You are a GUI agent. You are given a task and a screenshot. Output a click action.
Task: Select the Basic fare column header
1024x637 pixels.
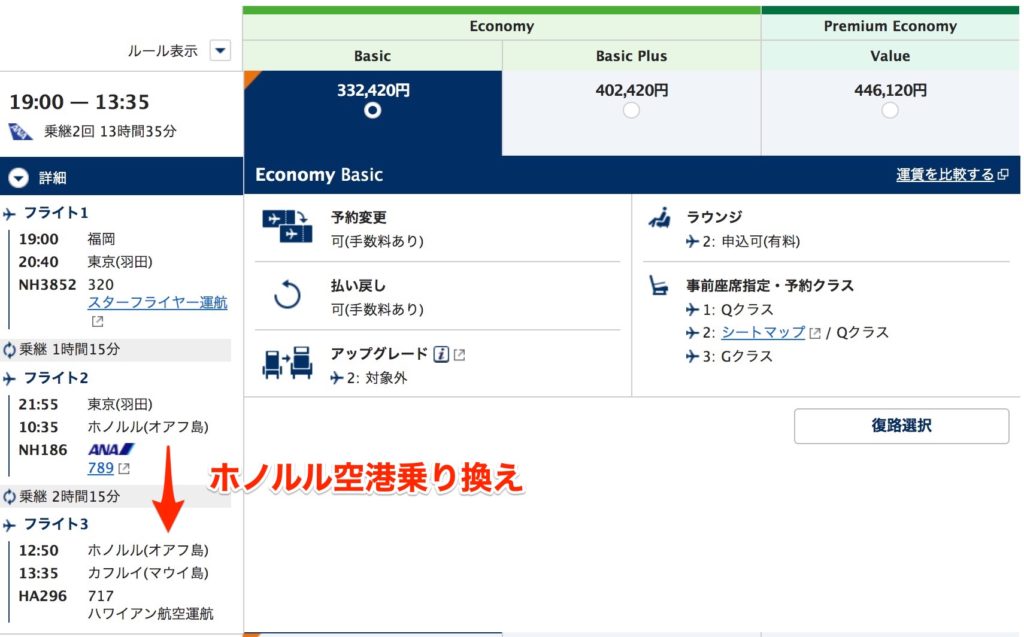pyautogui.click(x=372, y=56)
